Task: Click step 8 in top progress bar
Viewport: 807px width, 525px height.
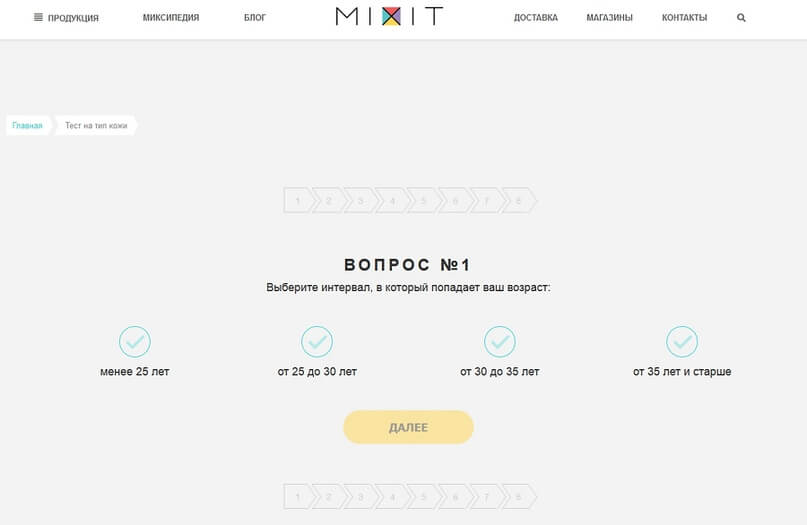Action: (518, 201)
